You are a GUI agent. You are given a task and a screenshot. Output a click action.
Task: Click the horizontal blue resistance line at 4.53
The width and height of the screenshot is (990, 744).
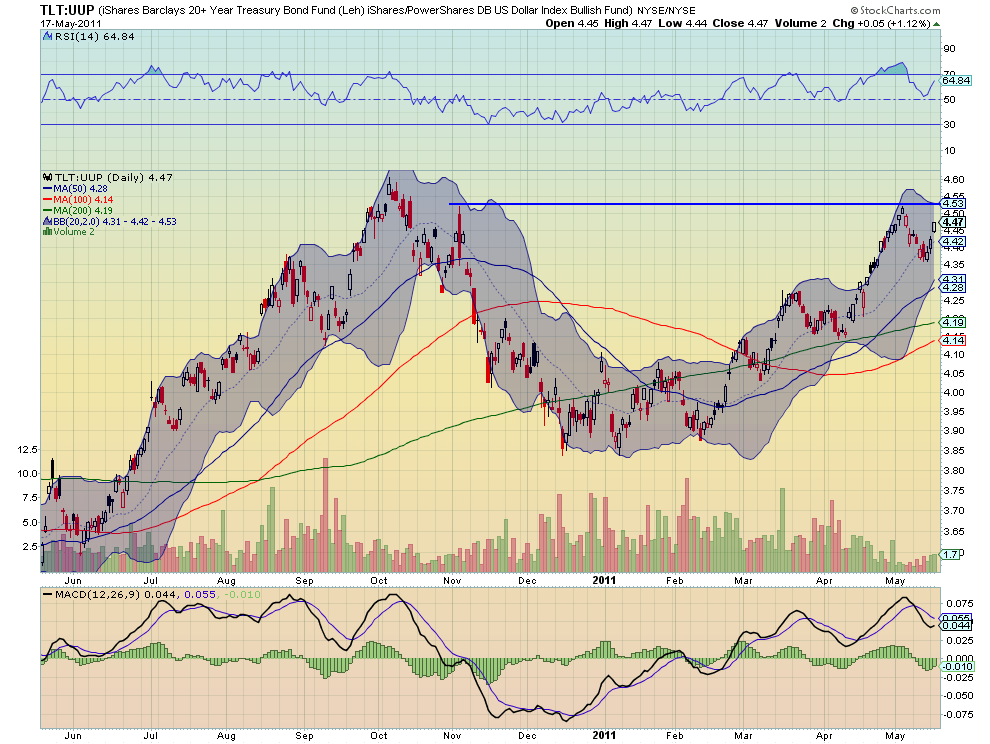[695, 204]
